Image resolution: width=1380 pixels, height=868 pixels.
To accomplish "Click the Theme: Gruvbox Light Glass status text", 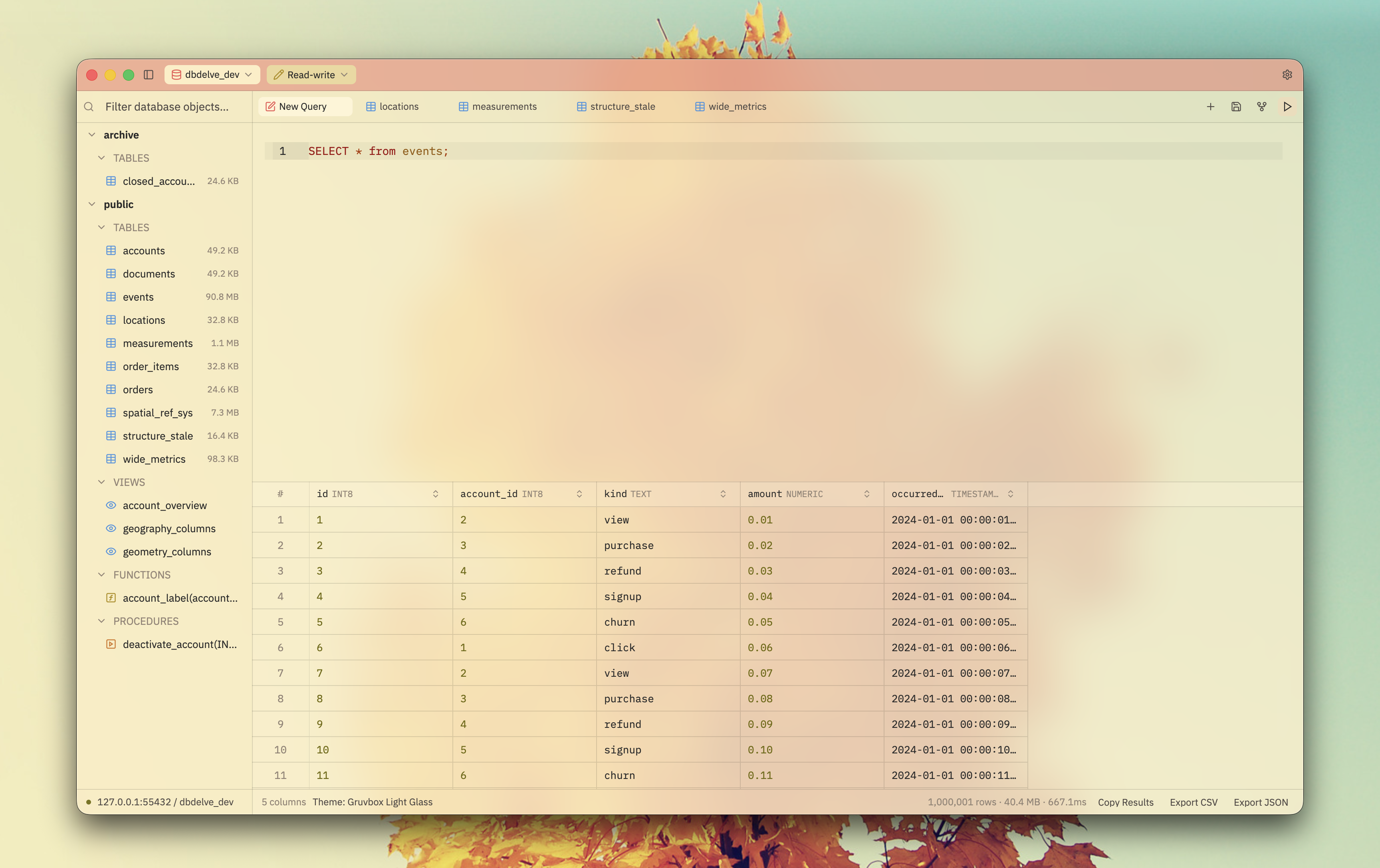I will pos(373,802).
